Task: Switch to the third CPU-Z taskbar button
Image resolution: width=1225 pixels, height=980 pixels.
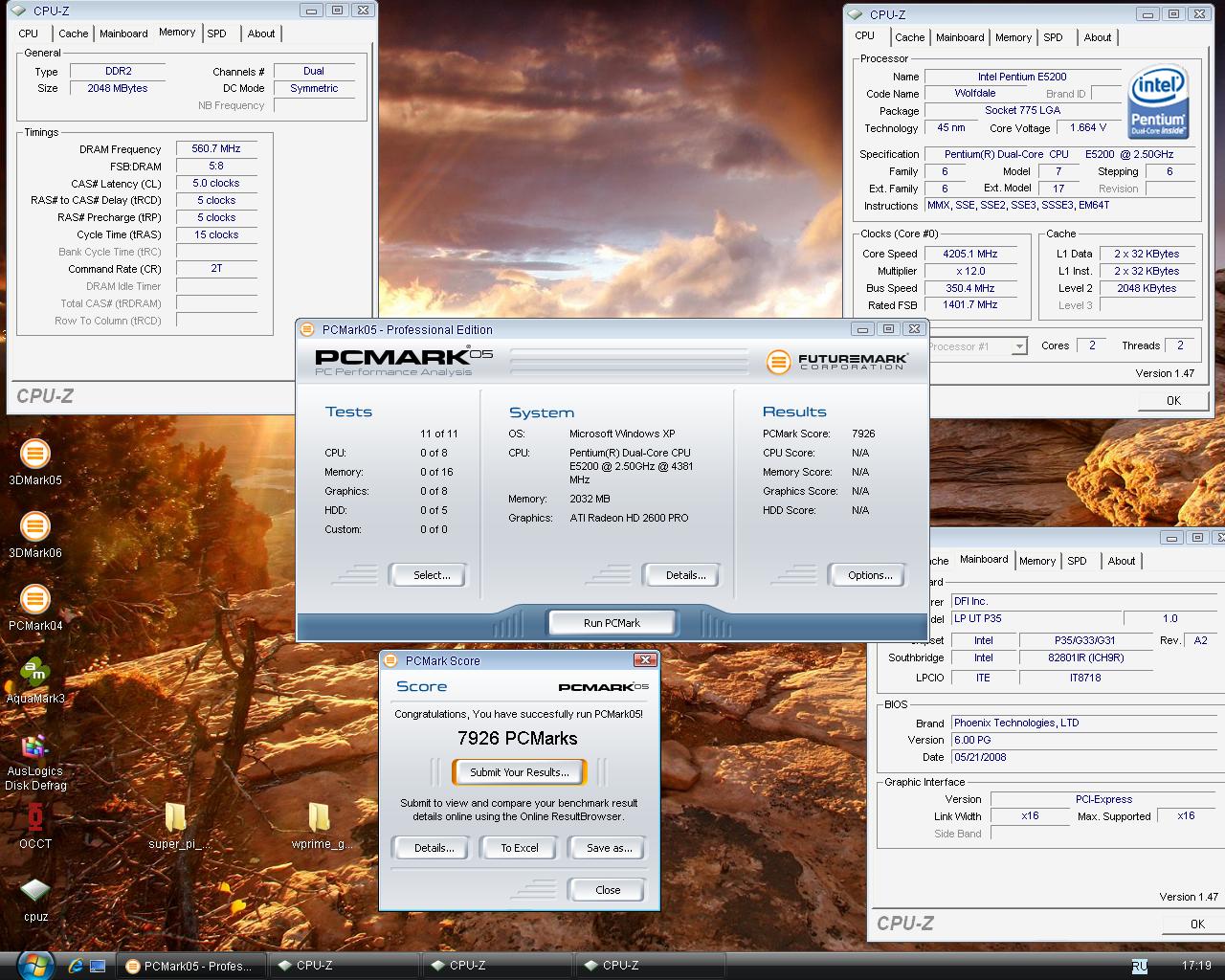Action: pyautogui.click(x=649, y=966)
